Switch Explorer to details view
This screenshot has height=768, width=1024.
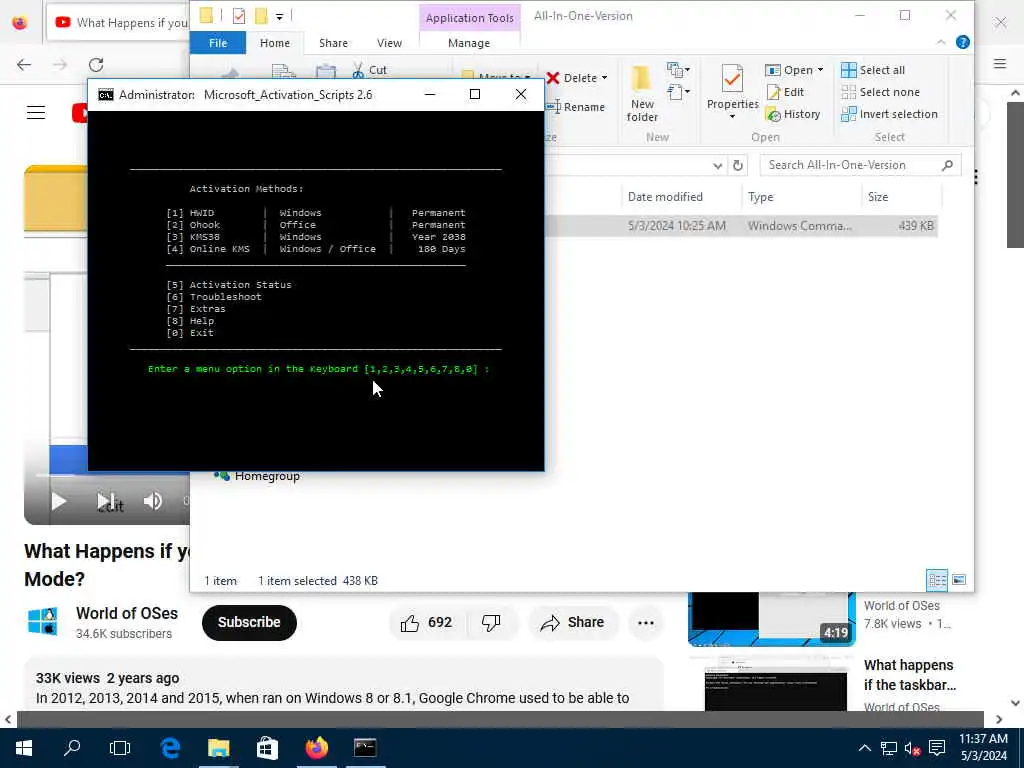937,580
